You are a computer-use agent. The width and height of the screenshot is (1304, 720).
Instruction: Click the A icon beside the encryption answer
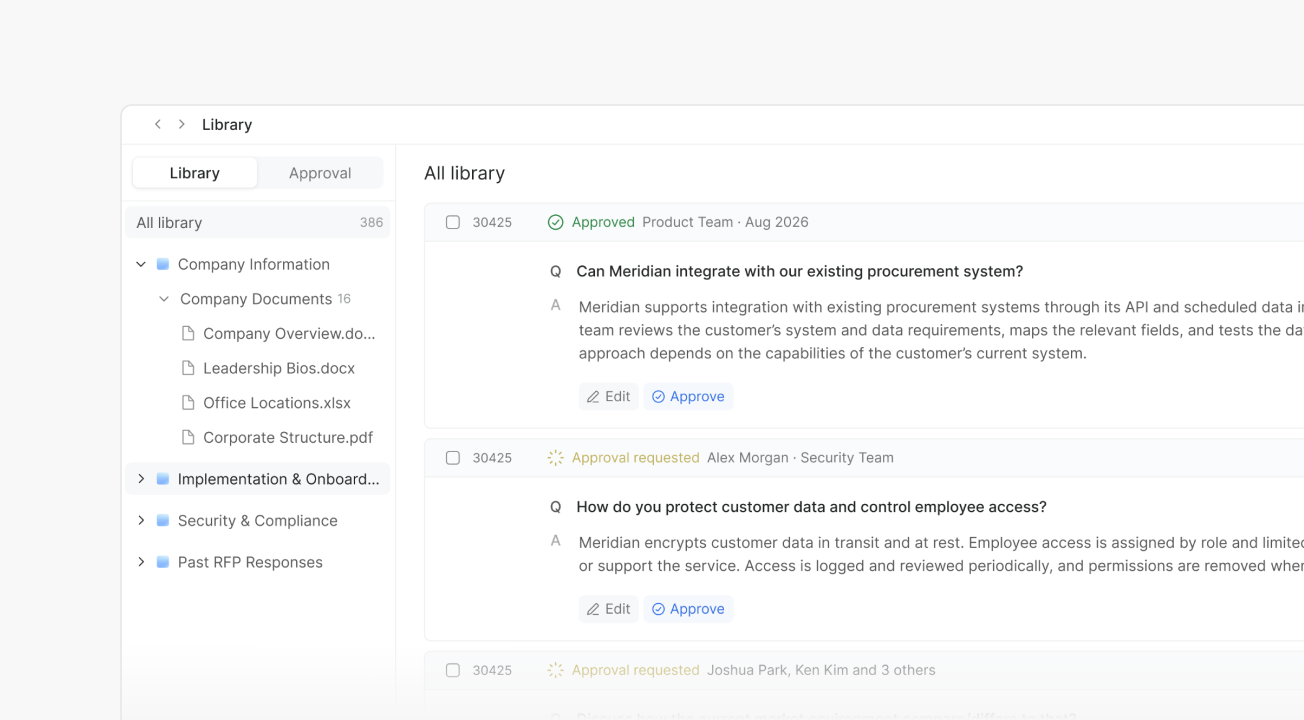556,541
